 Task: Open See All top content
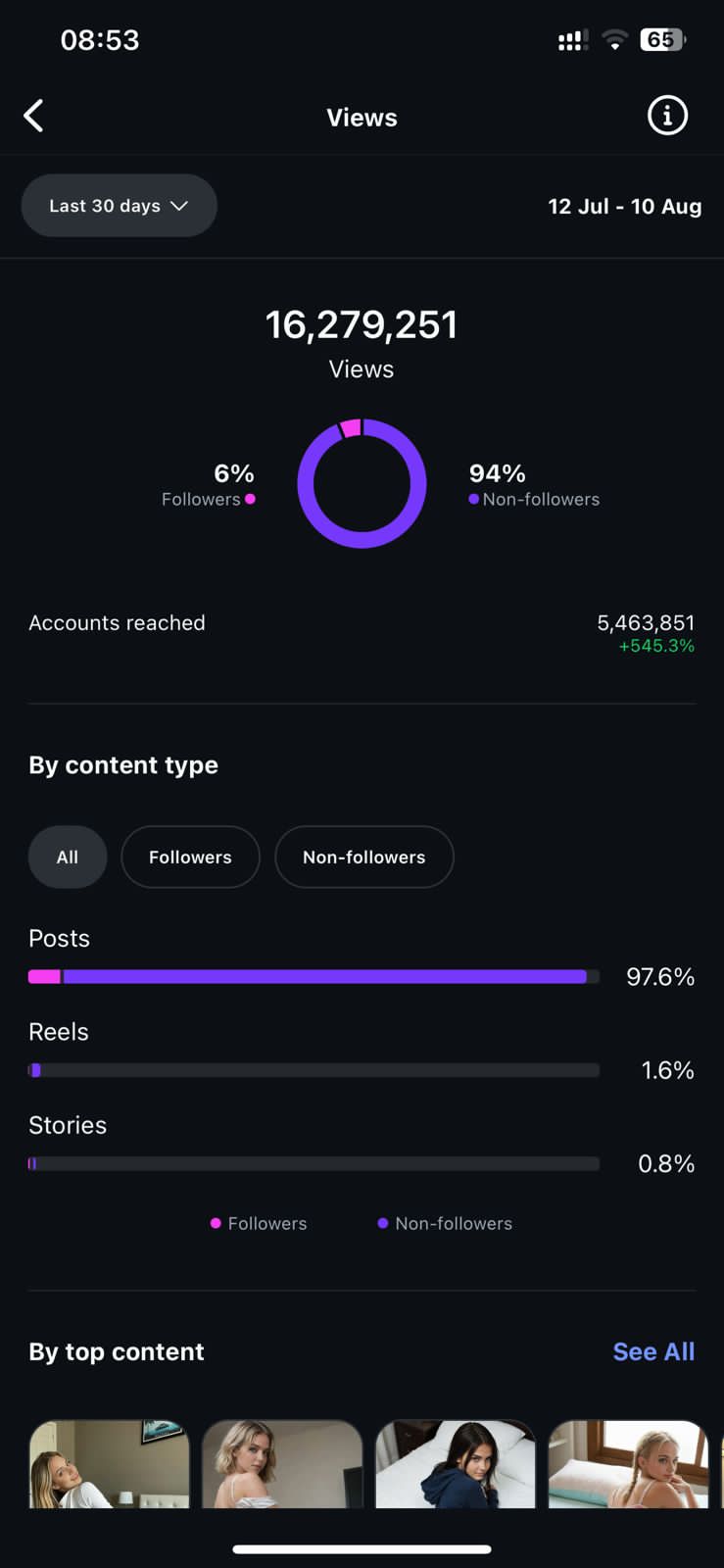pos(653,1351)
